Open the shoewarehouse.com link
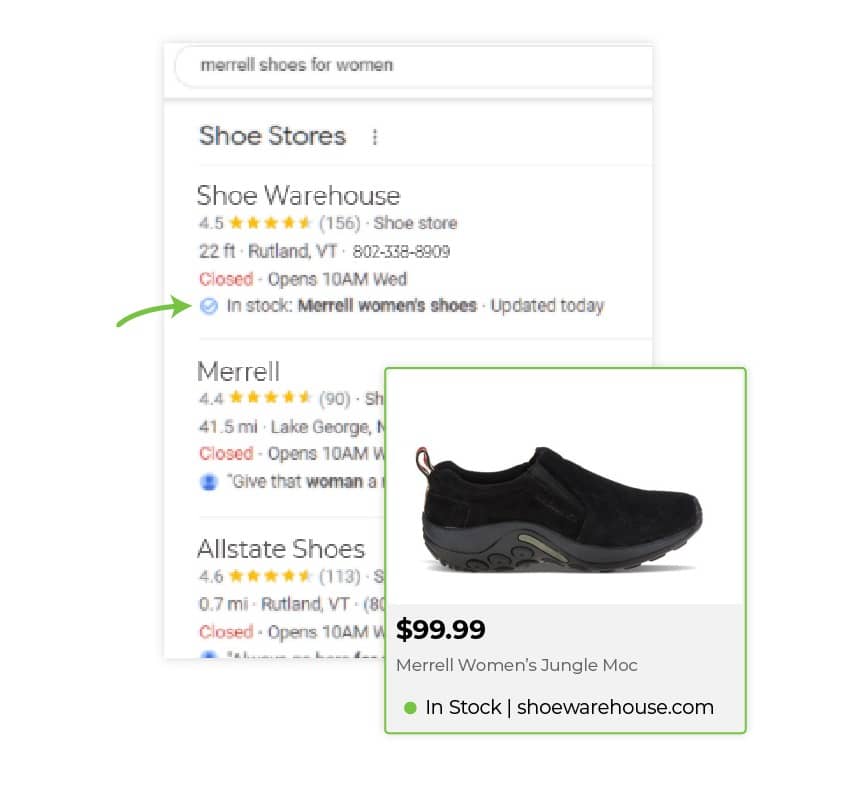 pyautogui.click(x=615, y=707)
